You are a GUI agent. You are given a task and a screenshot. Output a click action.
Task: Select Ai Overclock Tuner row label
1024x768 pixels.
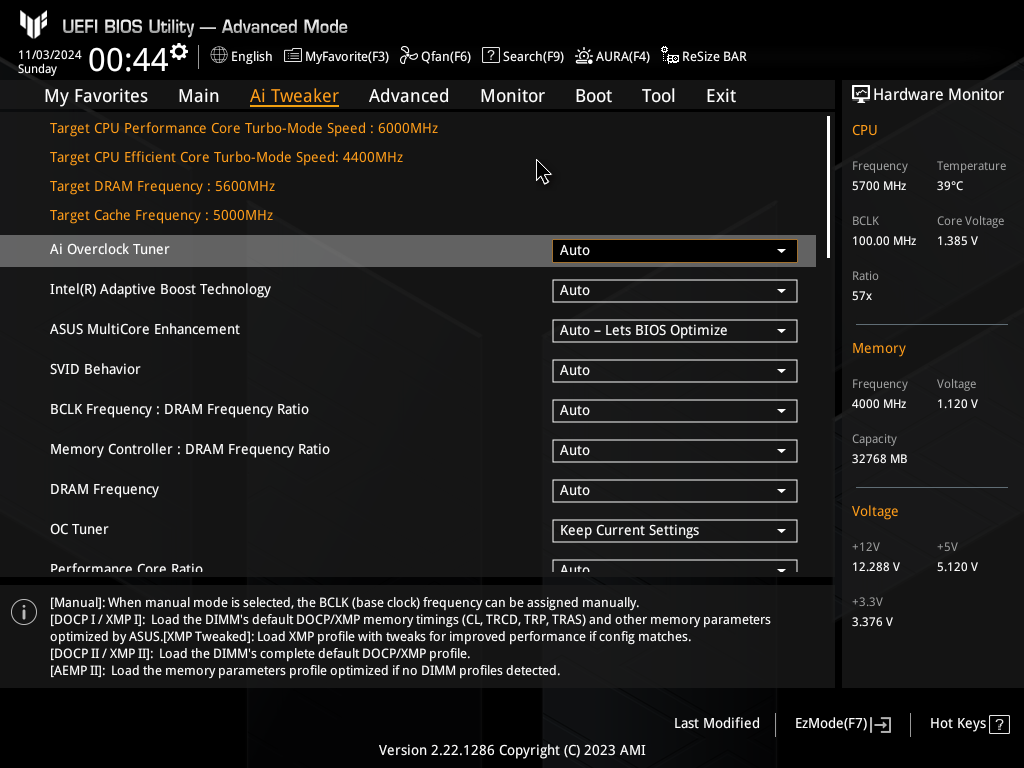[x=110, y=249]
